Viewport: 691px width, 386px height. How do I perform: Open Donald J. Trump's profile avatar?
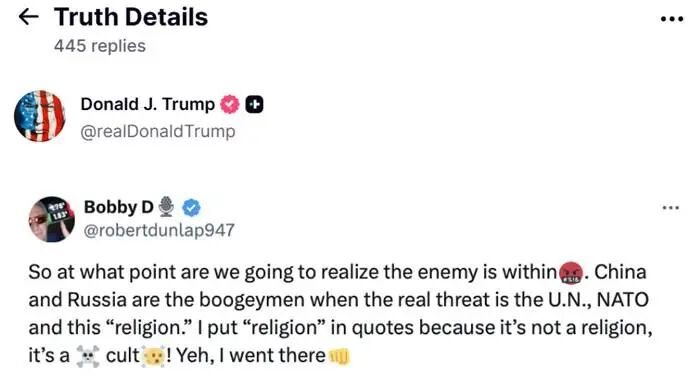click(40, 116)
